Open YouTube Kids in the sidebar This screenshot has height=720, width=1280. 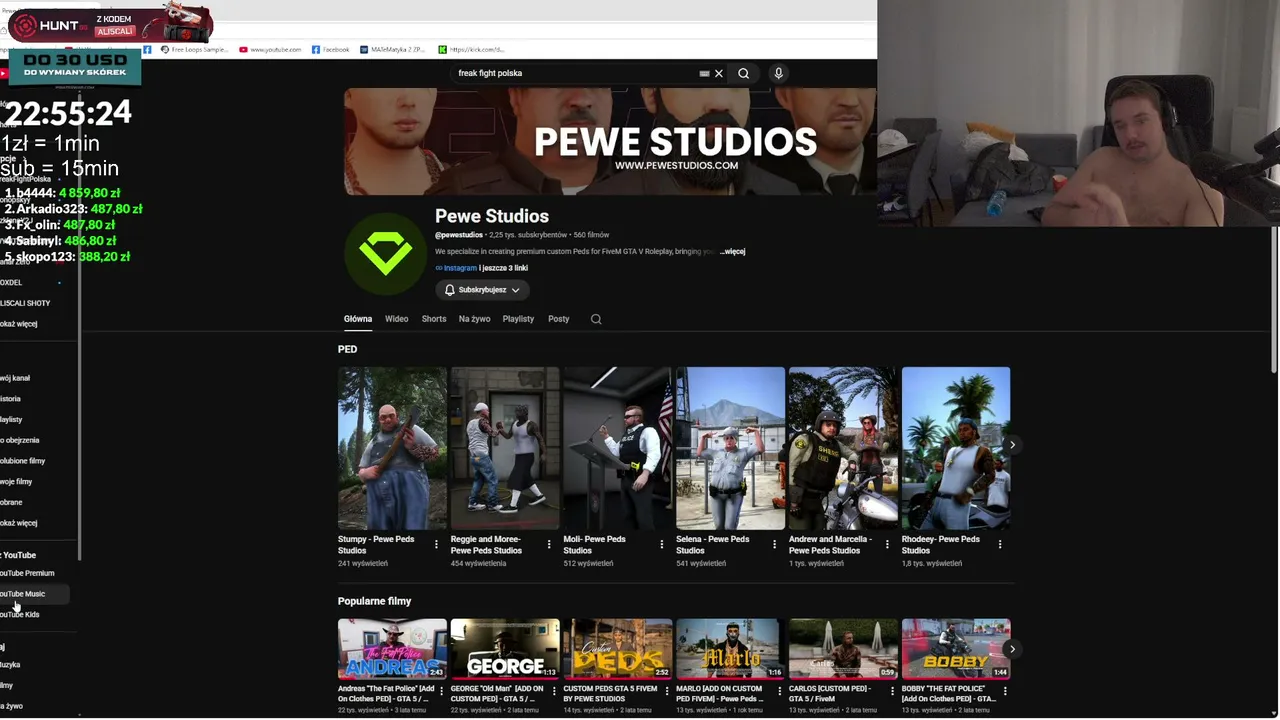point(20,615)
